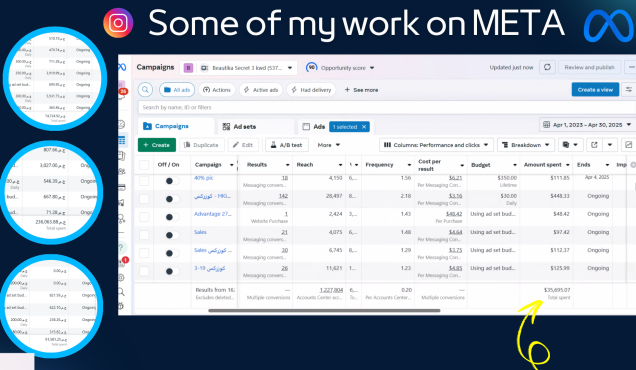The image size is (636, 370).
Task: Select the A/B test flask button
Action: [x=287, y=145]
